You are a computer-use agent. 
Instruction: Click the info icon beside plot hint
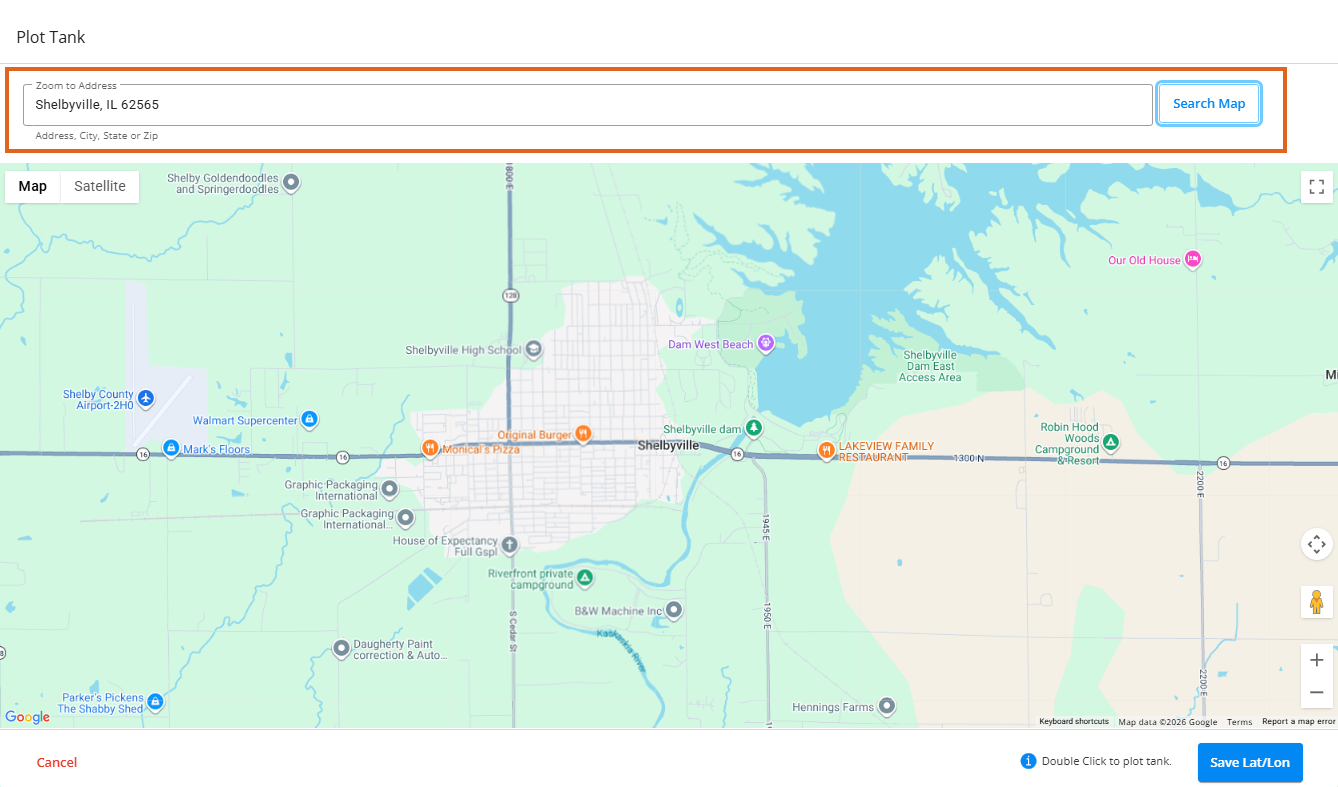coord(1028,762)
